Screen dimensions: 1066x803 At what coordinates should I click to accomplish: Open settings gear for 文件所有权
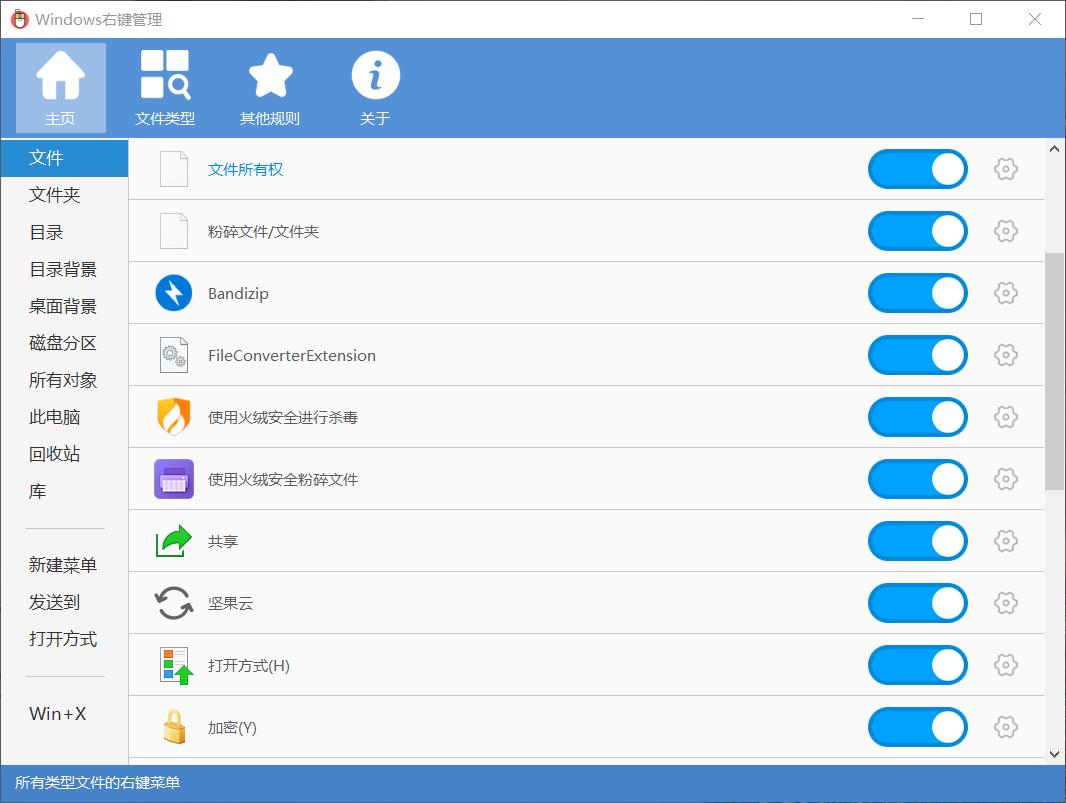point(1005,169)
